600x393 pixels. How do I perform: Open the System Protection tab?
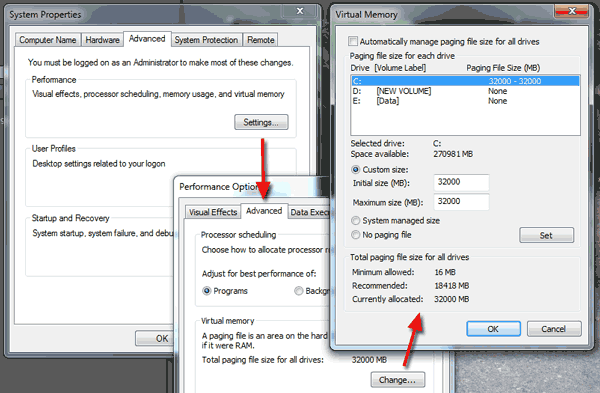(x=206, y=40)
